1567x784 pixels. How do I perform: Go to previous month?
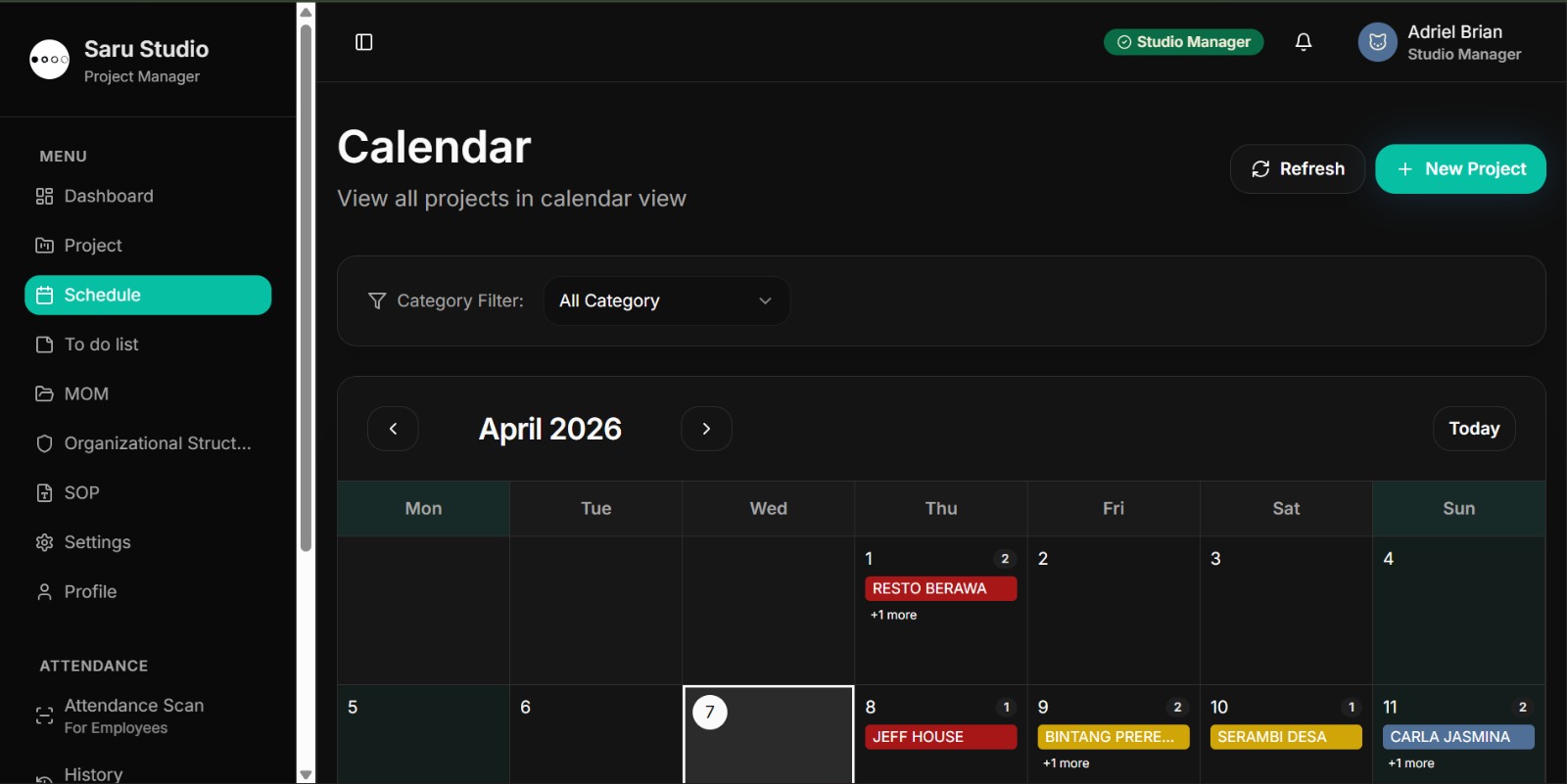click(393, 429)
